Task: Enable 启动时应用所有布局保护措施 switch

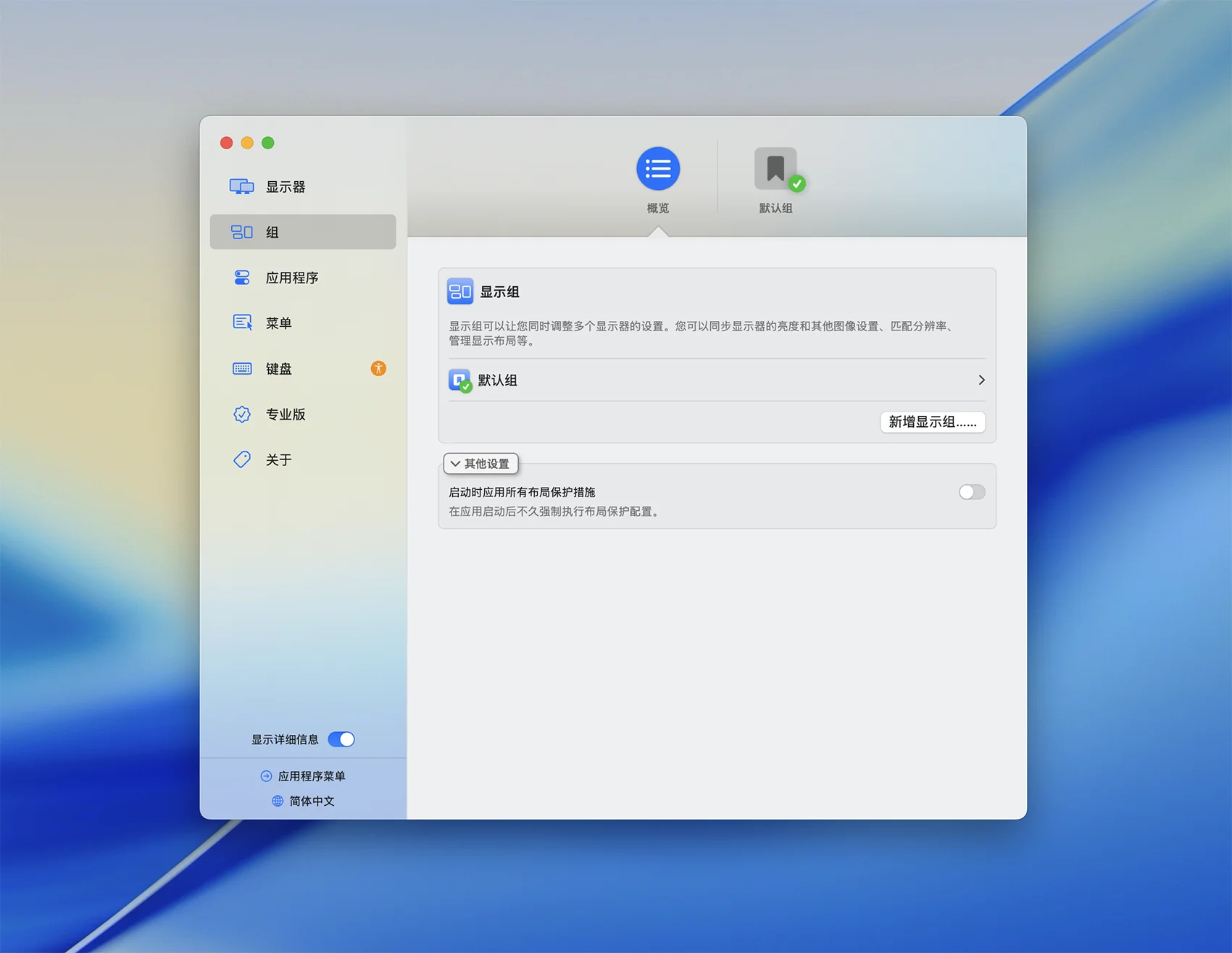Action: pyautogui.click(x=971, y=493)
